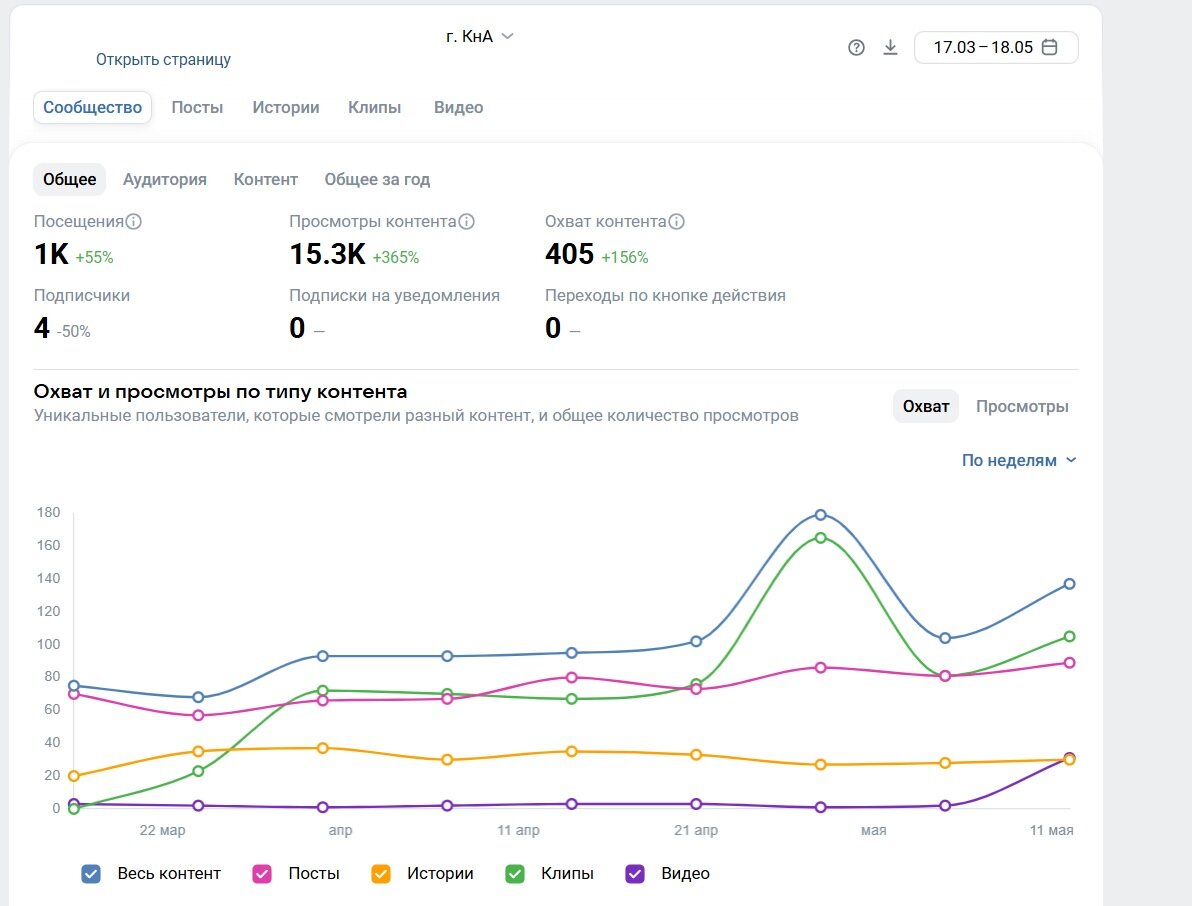Click the Подписки на уведомления label

tap(395, 296)
